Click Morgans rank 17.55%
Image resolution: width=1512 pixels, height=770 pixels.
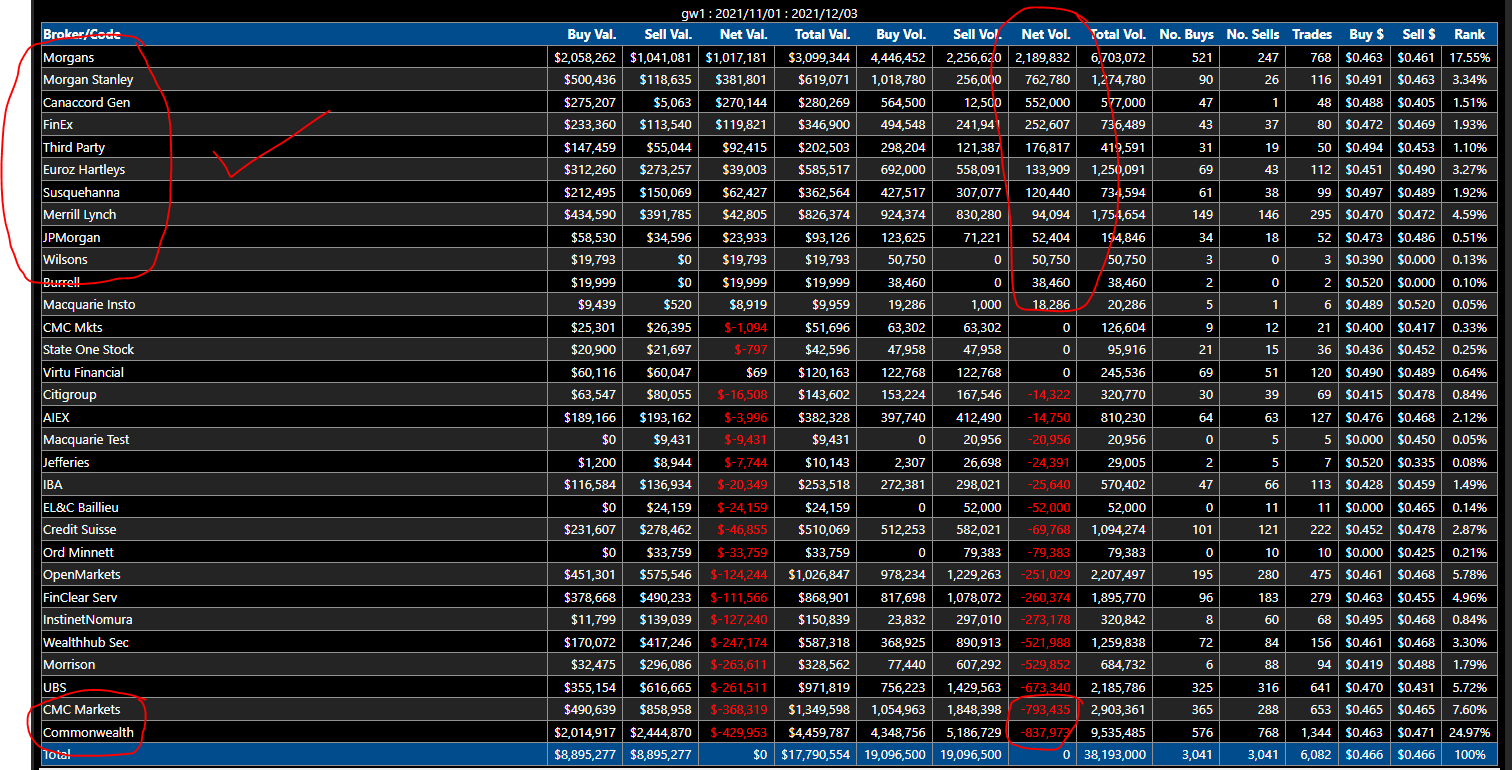click(1469, 58)
